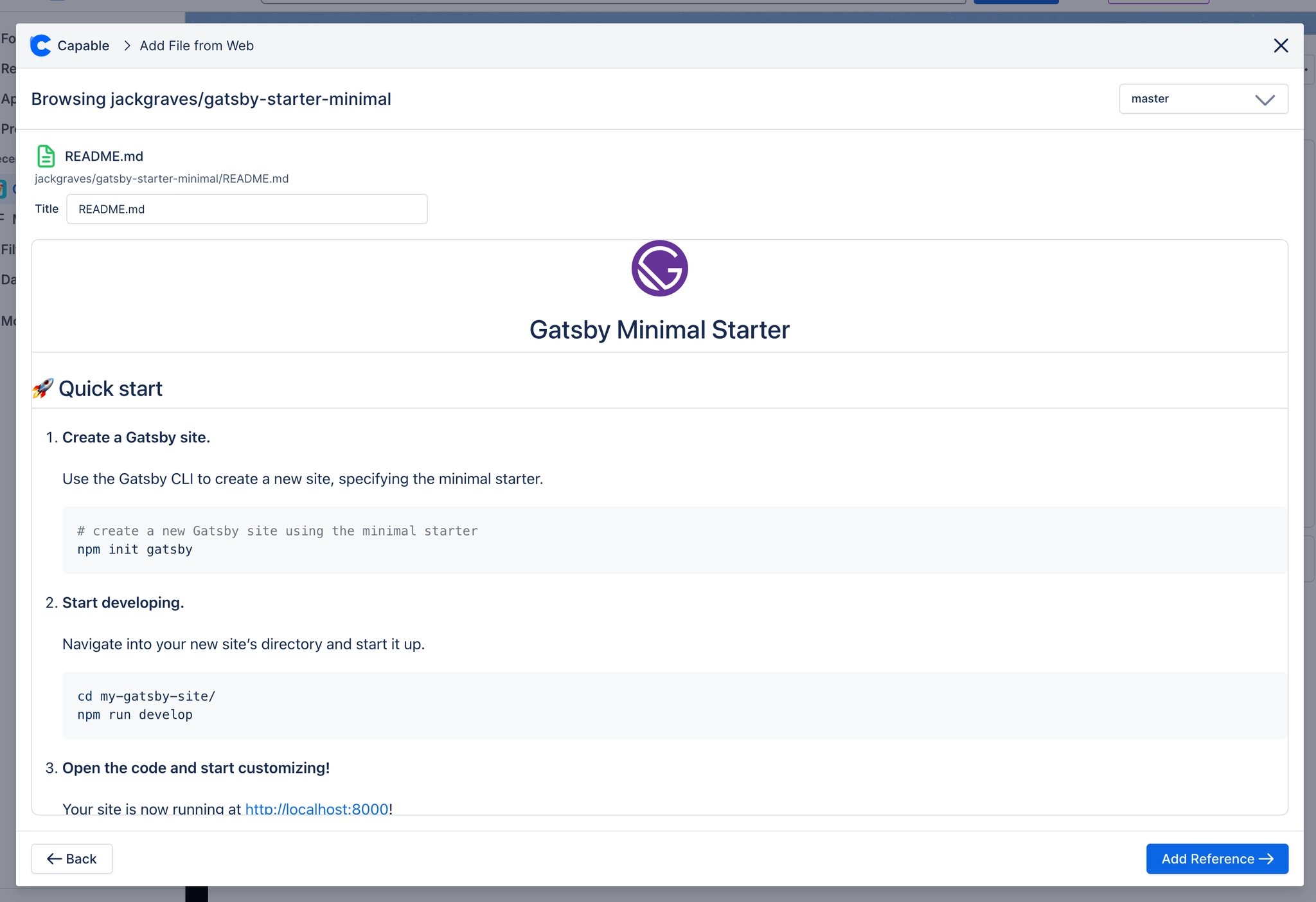This screenshot has height=902, width=1316.
Task: Click the green README.md file icon
Action: pyautogui.click(x=46, y=156)
